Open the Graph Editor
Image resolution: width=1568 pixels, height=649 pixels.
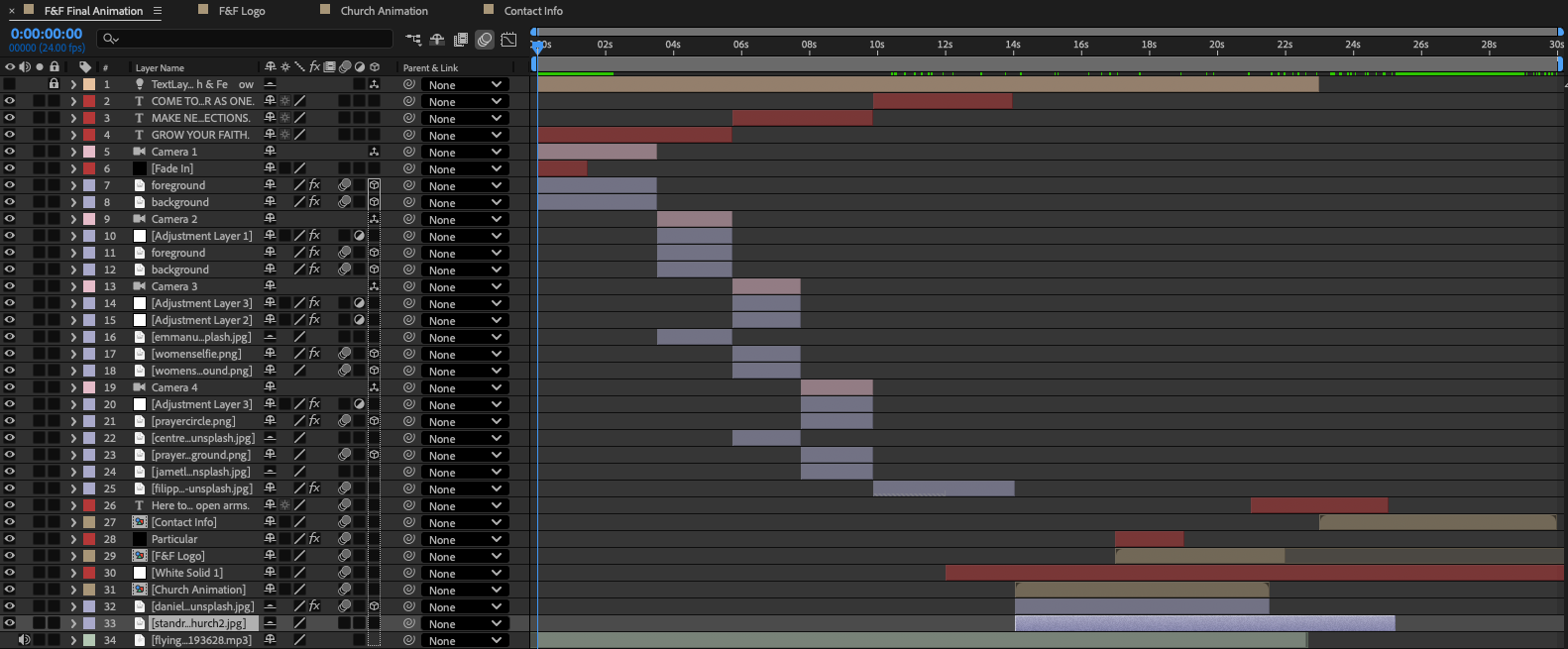point(508,40)
